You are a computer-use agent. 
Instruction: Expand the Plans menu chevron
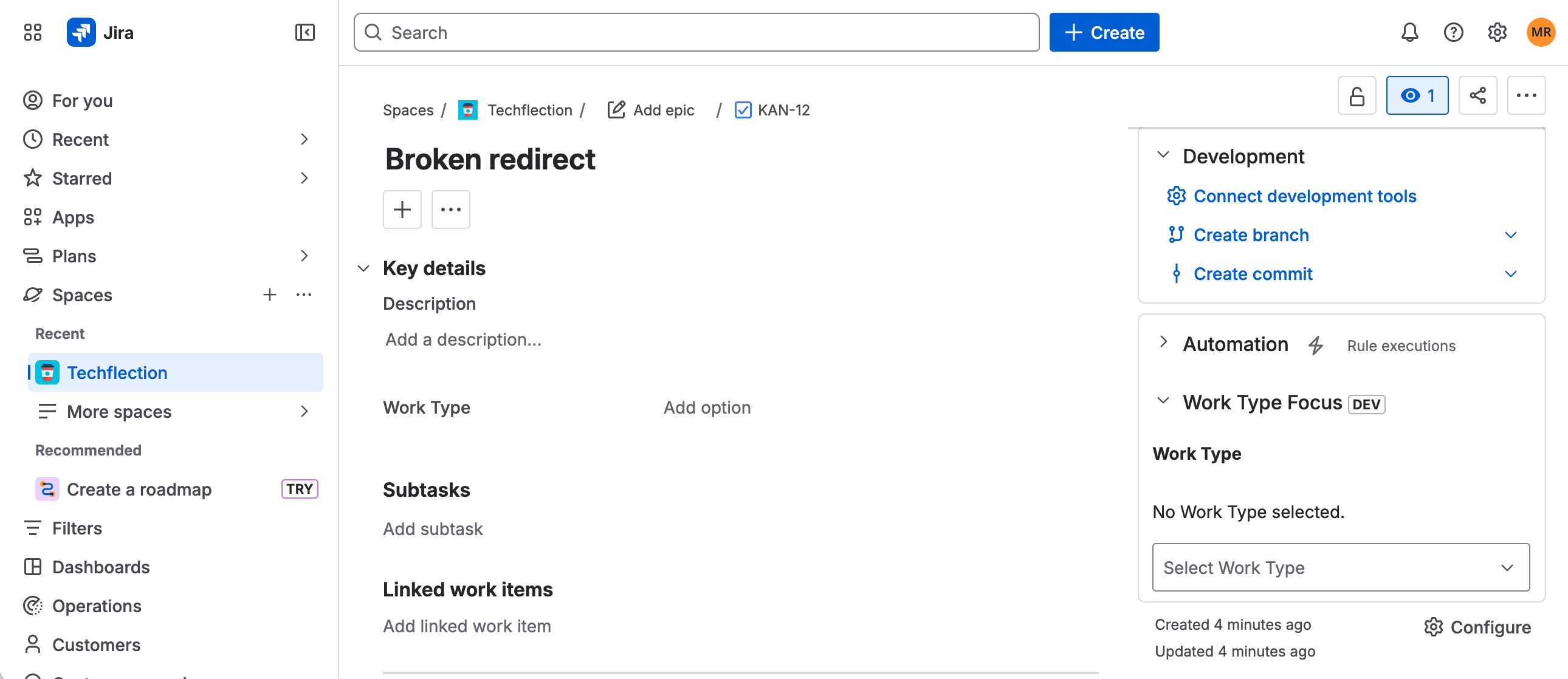304,256
